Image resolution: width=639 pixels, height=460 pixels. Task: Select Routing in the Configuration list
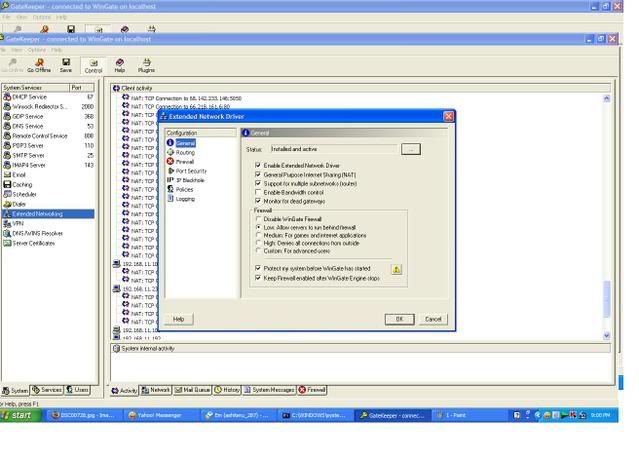[x=181, y=152]
